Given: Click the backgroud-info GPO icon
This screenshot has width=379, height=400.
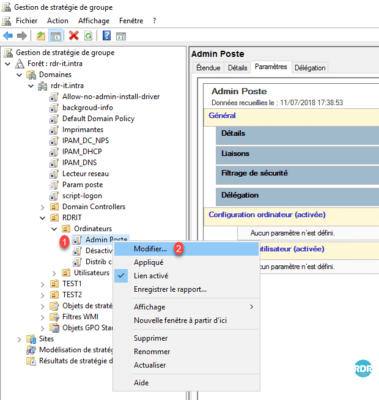Looking at the screenshot, I should click(x=54, y=108).
